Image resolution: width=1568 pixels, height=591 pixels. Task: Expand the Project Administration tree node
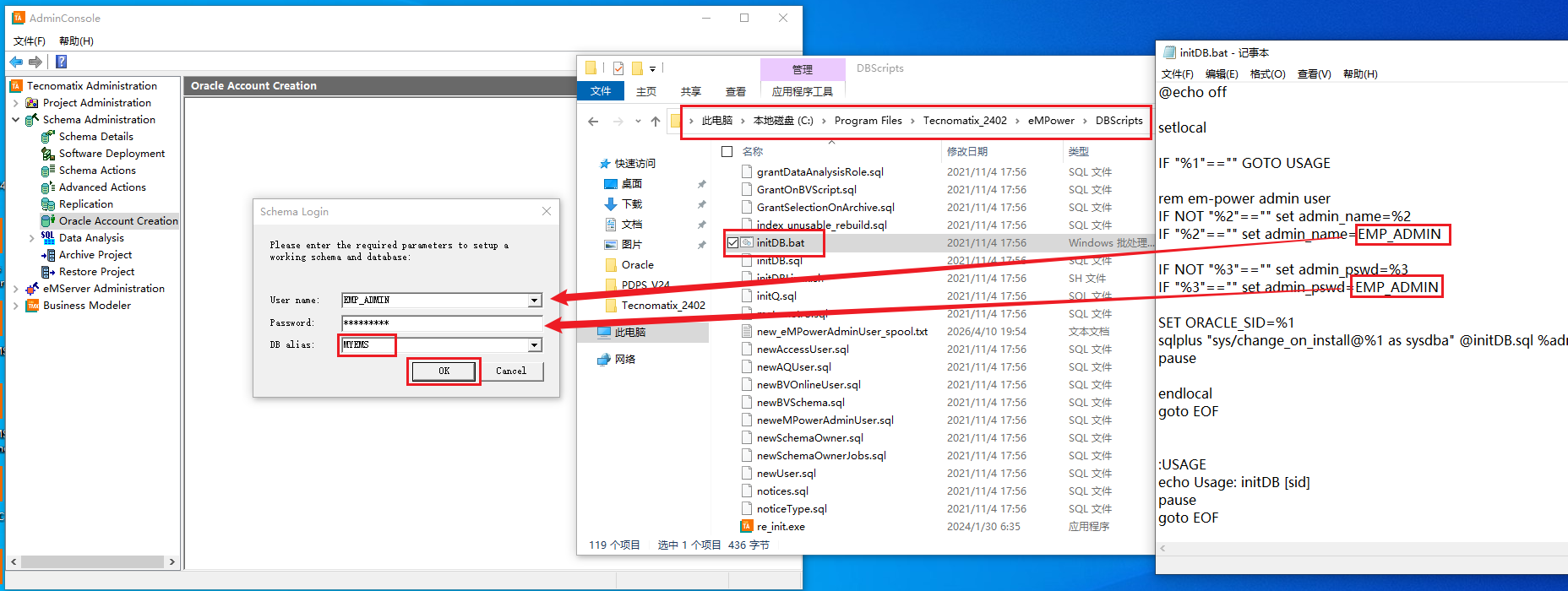click(16, 103)
